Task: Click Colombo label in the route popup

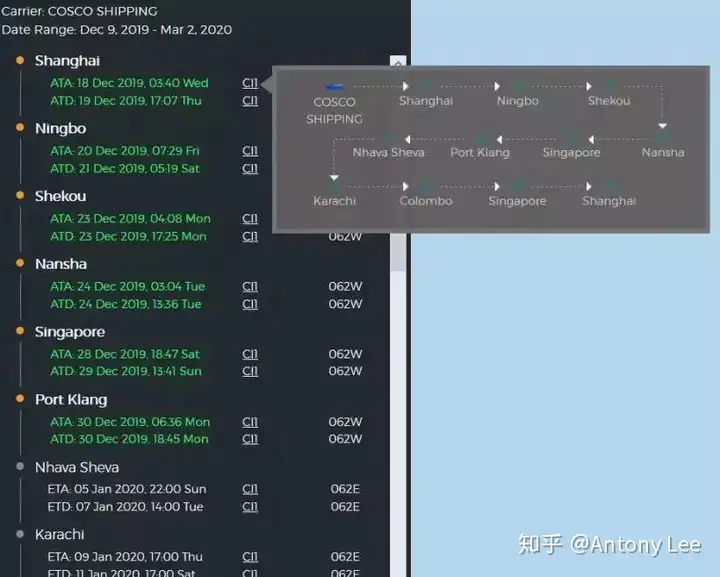Action: 426,201
